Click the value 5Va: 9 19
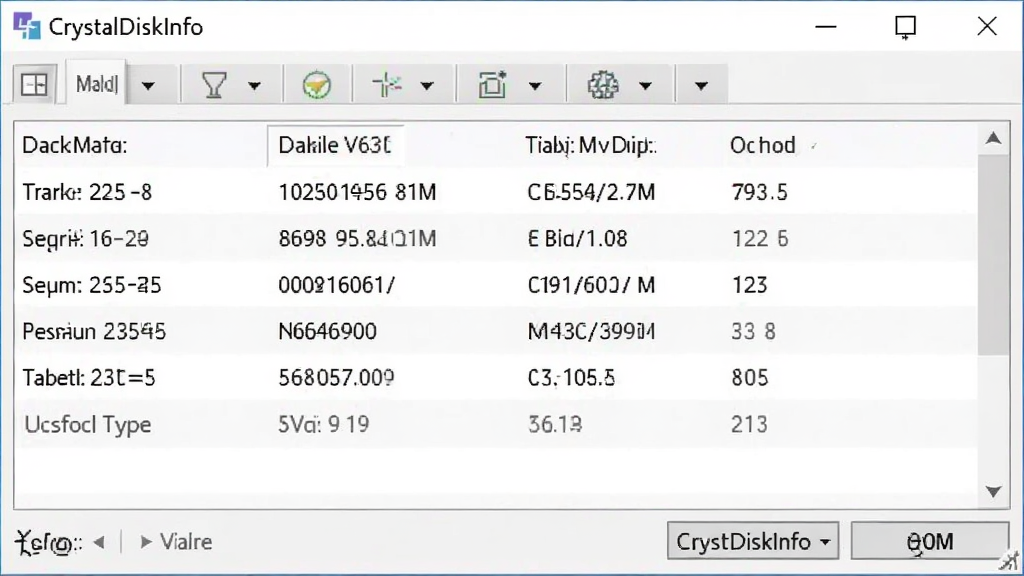The image size is (1024, 576). pyautogui.click(x=324, y=424)
